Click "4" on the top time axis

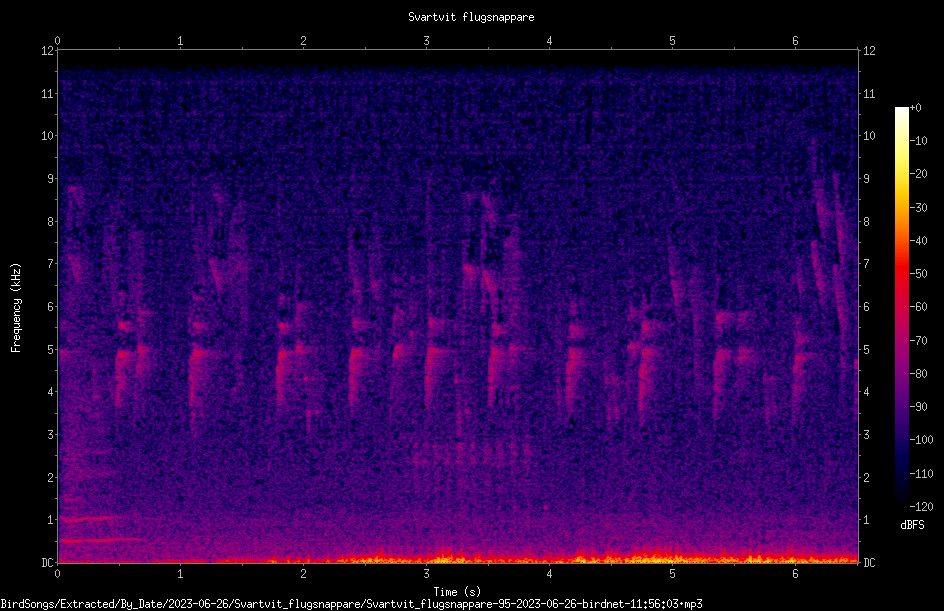tap(549, 41)
